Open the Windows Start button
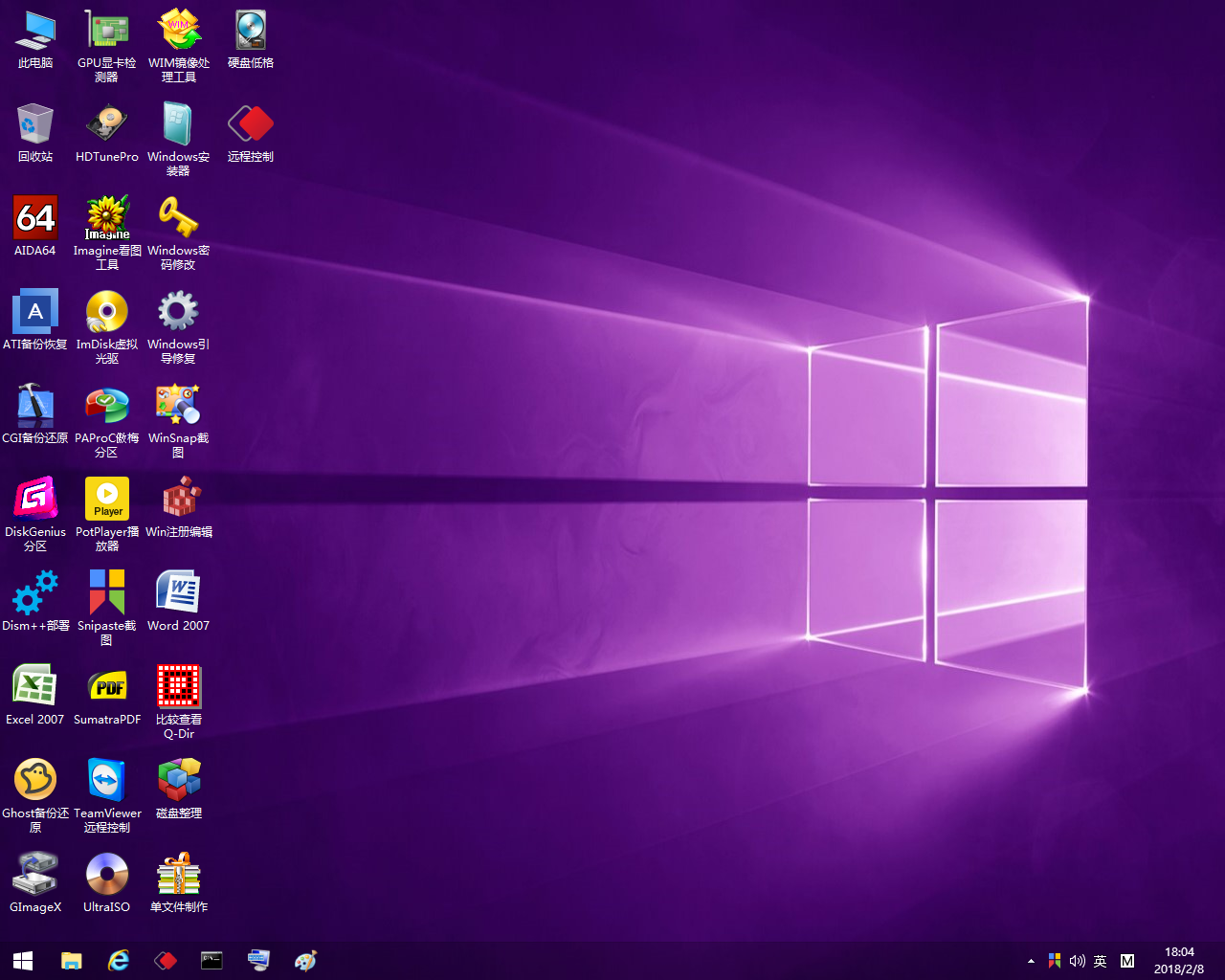This screenshot has width=1225, height=980. click(x=23, y=961)
